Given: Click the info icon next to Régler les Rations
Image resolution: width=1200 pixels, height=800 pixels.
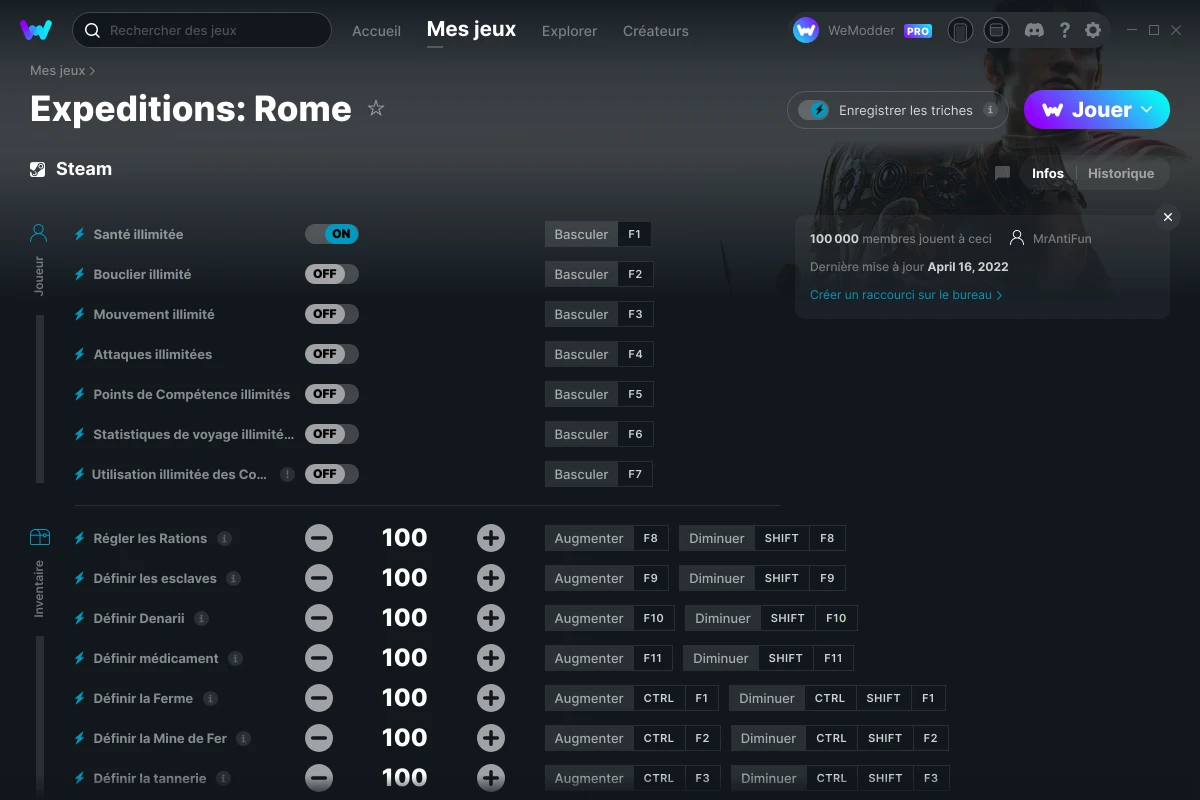Looking at the screenshot, I should (x=224, y=538).
